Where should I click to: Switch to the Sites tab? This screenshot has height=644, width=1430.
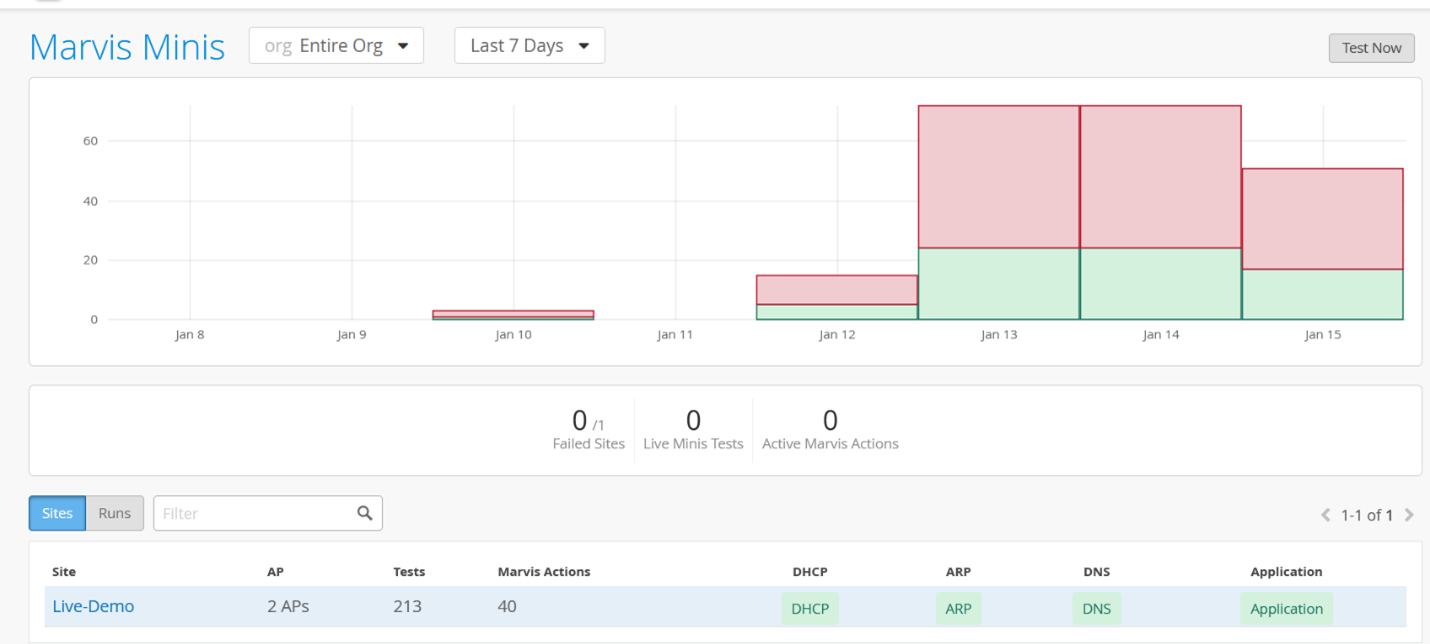click(x=57, y=513)
